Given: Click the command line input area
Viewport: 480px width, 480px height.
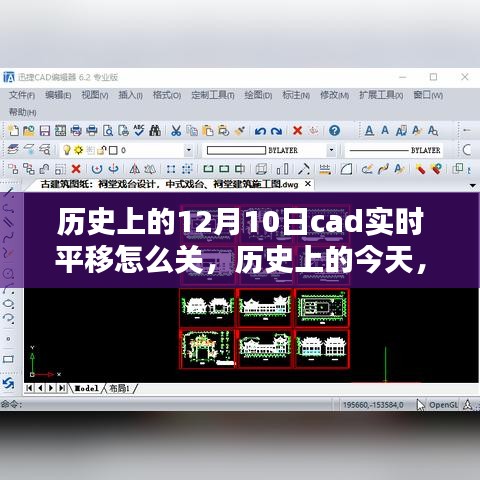Looking at the screenshot, I should coord(177,405).
